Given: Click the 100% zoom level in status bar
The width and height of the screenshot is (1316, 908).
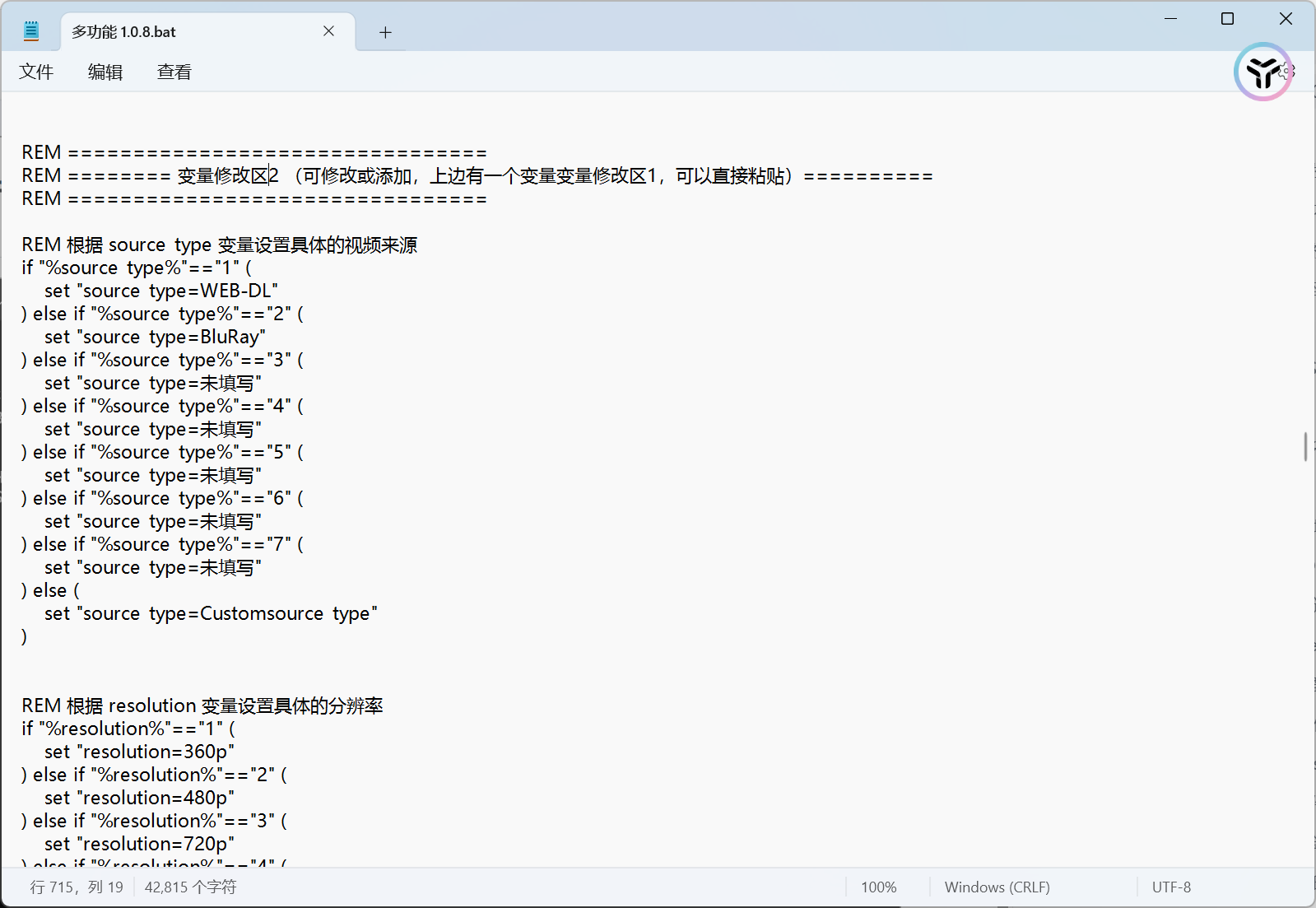Looking at the screenshot, I should pos(878,887).
